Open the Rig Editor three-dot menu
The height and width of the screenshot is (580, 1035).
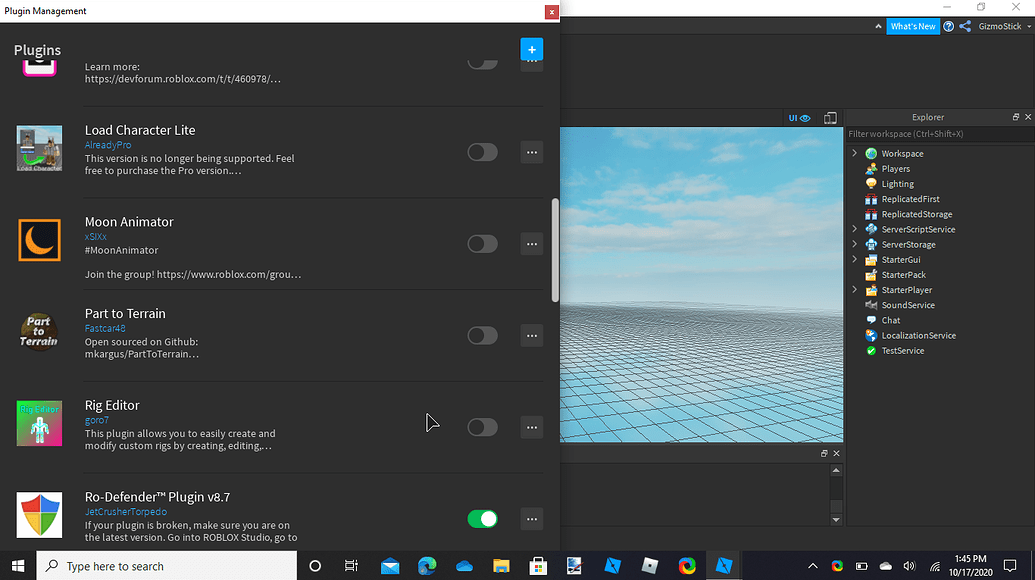(x=531, y=428)
